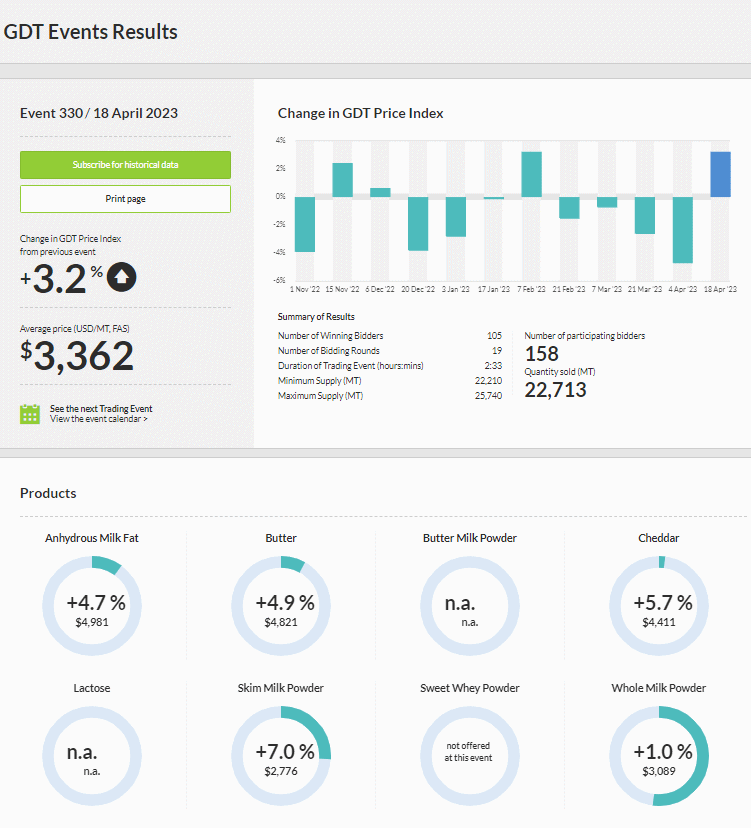Click the Lactose product title

click(x=92, y=688)
